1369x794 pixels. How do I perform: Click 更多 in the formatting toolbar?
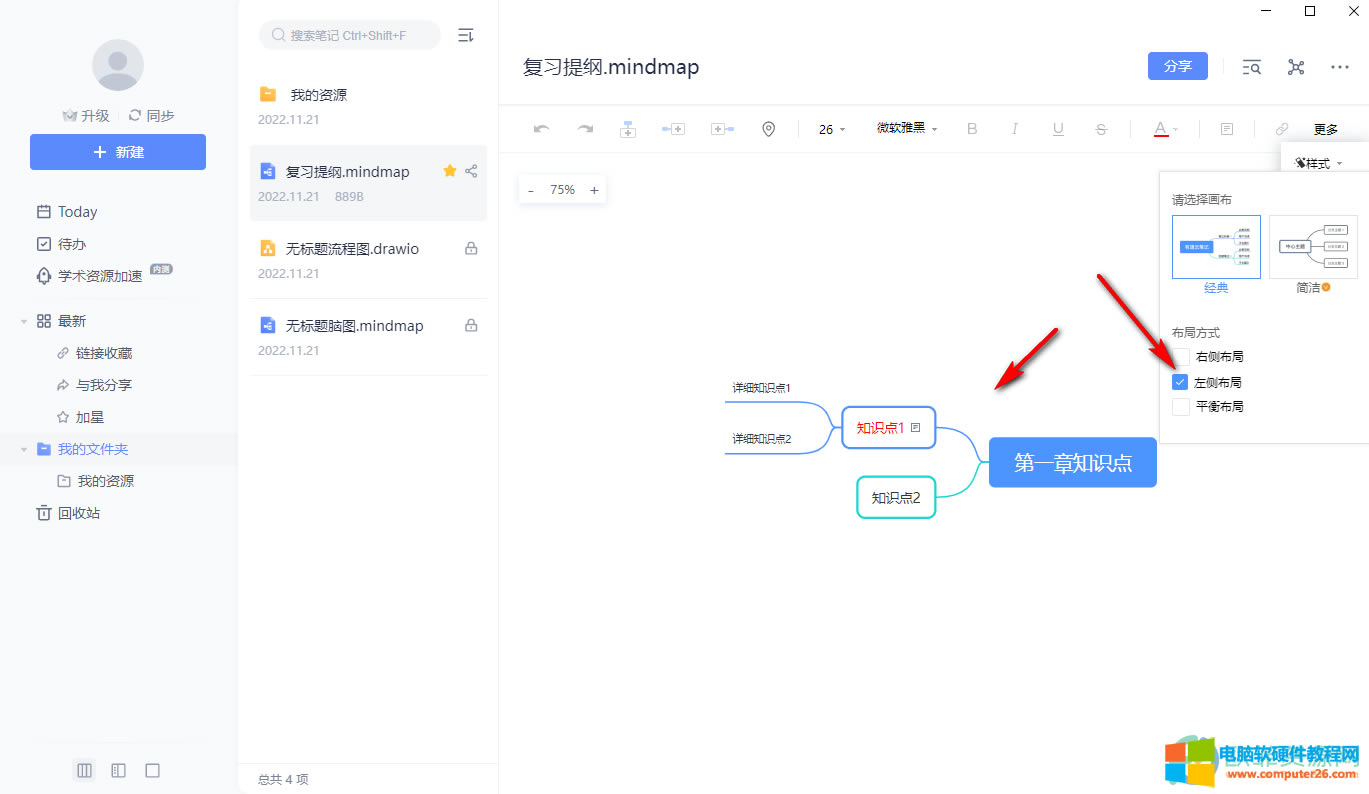(1326, 129)
